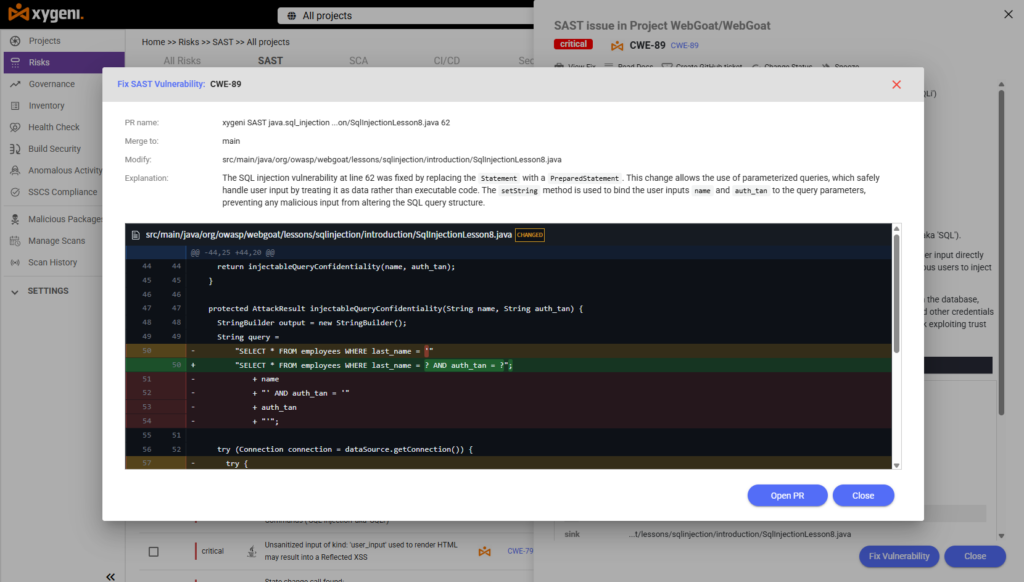The height and width of the screenshot is (582, 1024).
Task: Close the Fix SAST Vulnerability dialog with red X
Action: (896, 84)
